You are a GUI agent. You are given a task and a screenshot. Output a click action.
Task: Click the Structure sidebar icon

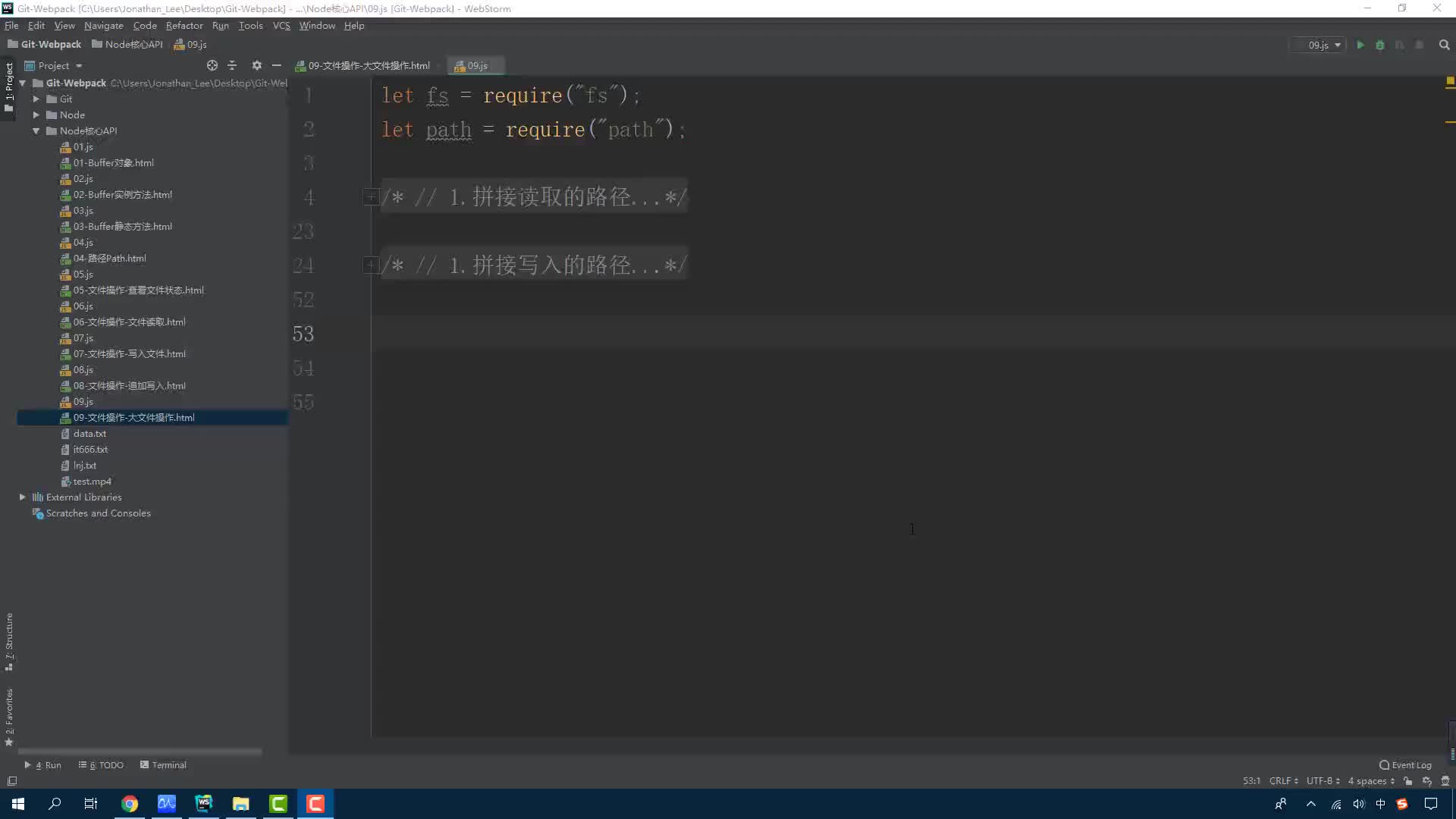point(9,636)
